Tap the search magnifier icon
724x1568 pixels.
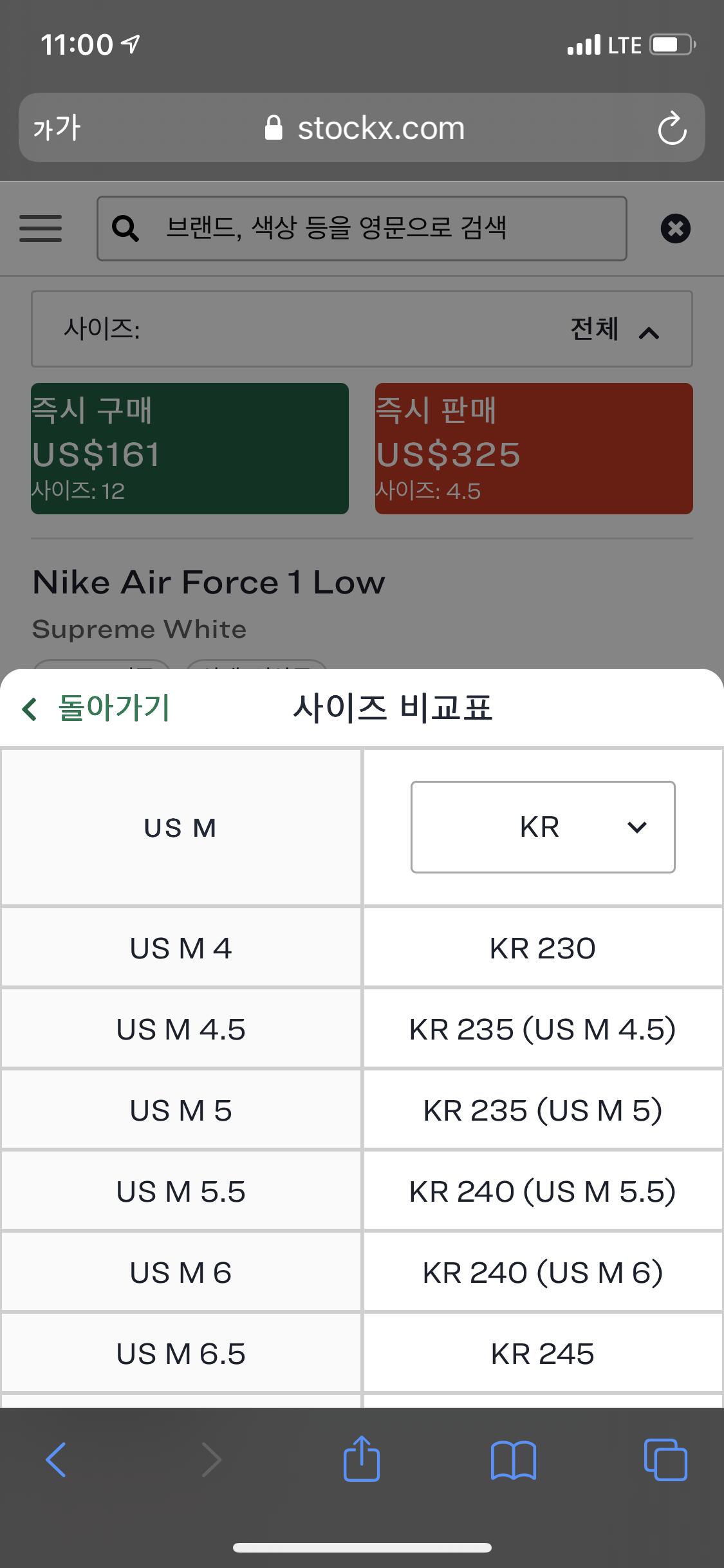(x=125, y=229)
